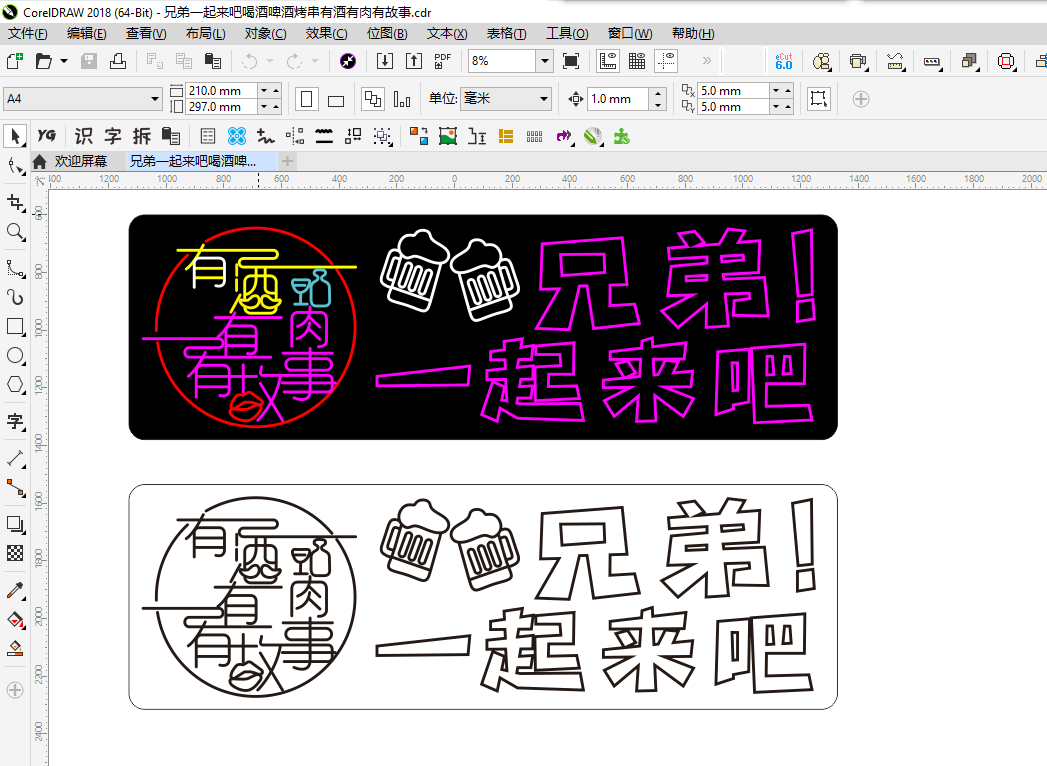1047x766 pixels.
Task: Click the toolbox quick customize plus
Action: [15, 690]
